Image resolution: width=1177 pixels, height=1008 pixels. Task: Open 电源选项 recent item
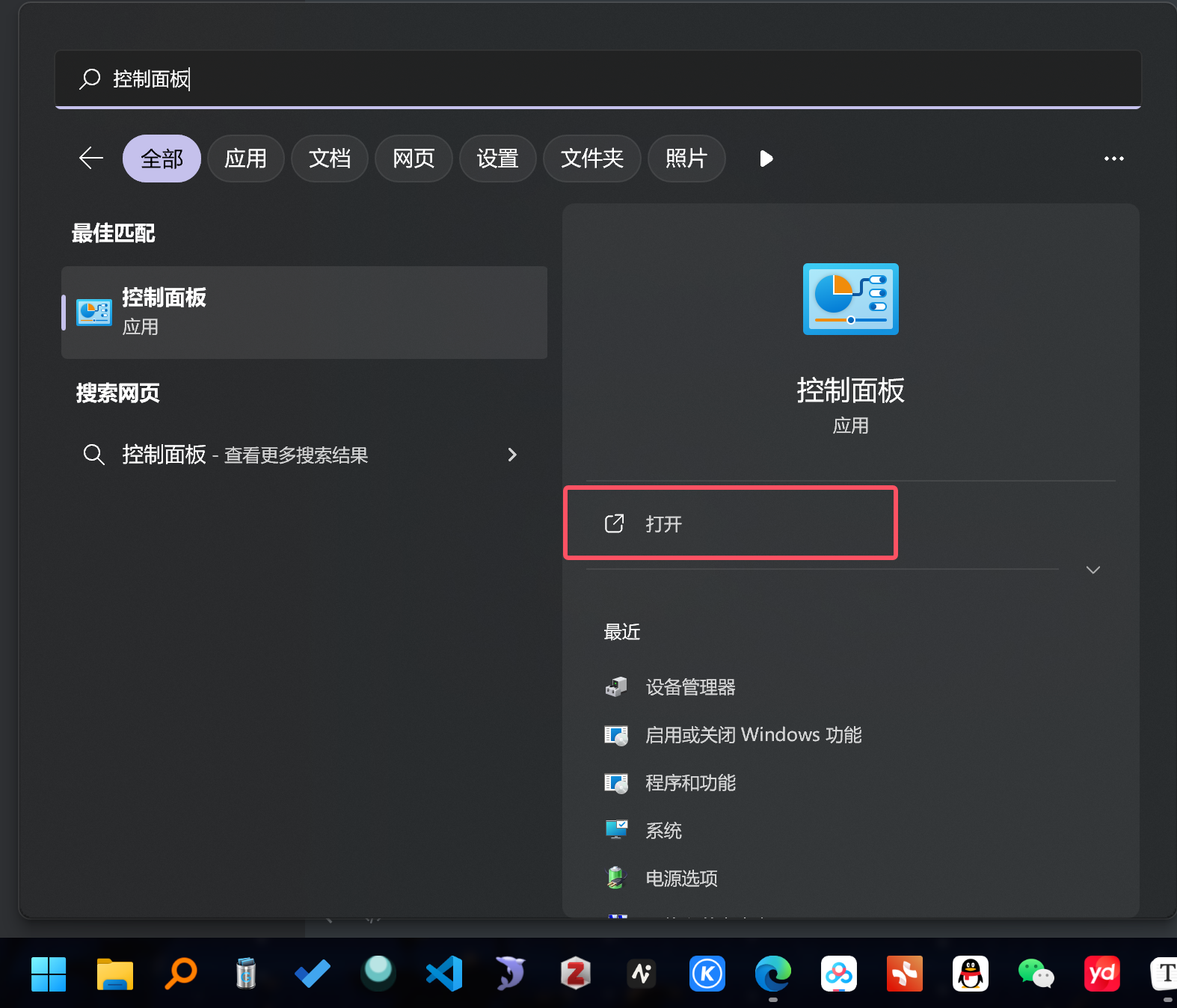pyautogui.click(x=680, y=879)
